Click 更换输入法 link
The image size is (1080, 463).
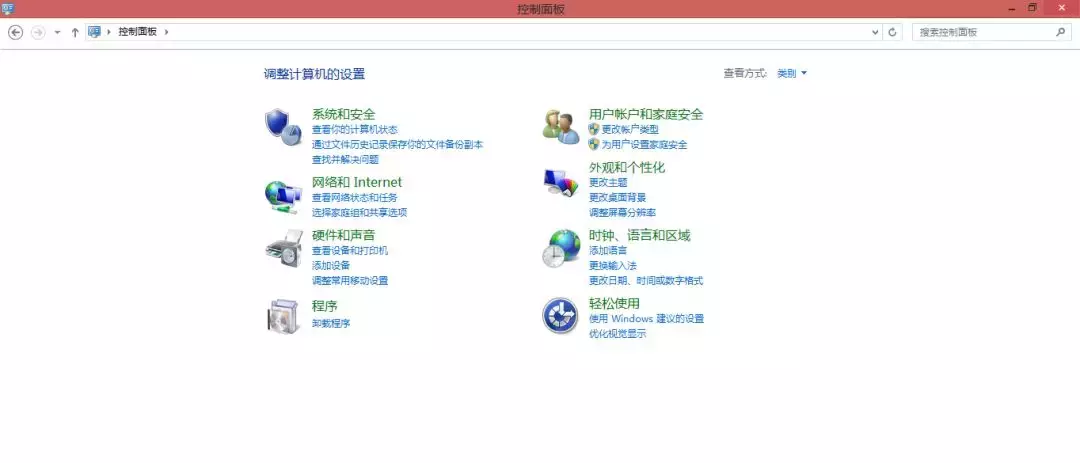612,265
